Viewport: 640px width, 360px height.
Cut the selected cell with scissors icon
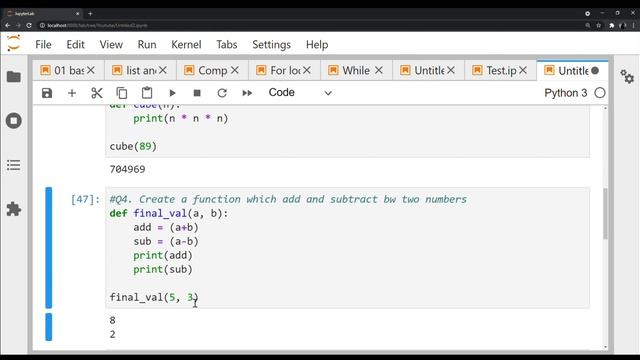tap(97, 93)
